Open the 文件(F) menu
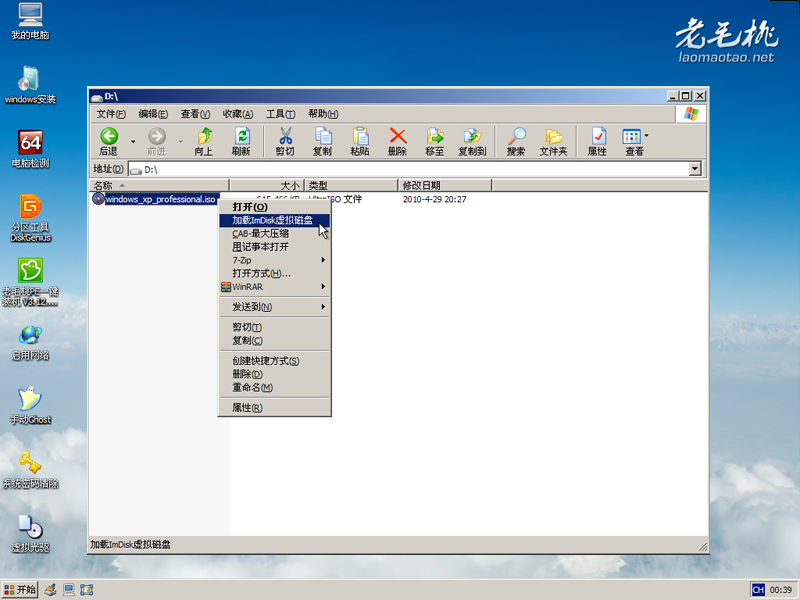 click(111, 114)
